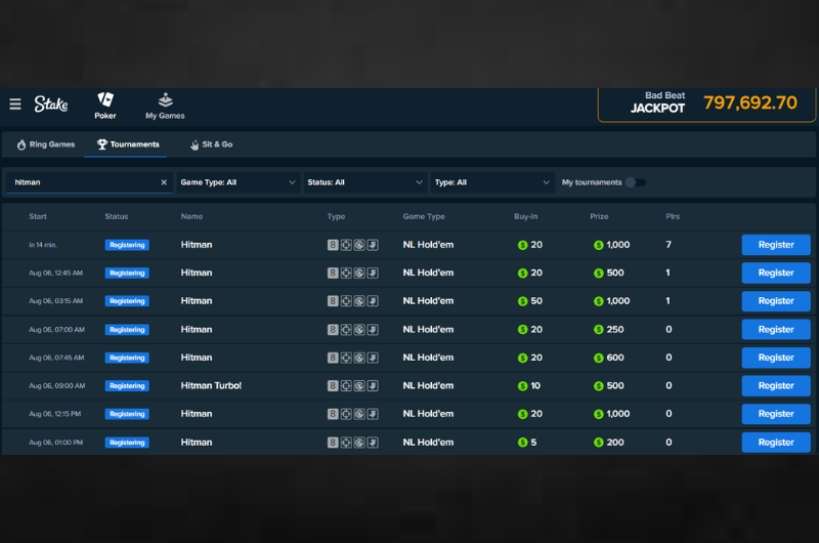
Task: Expand Type: All dropdown
Action: pyautogui.click(x=493, y=182)
